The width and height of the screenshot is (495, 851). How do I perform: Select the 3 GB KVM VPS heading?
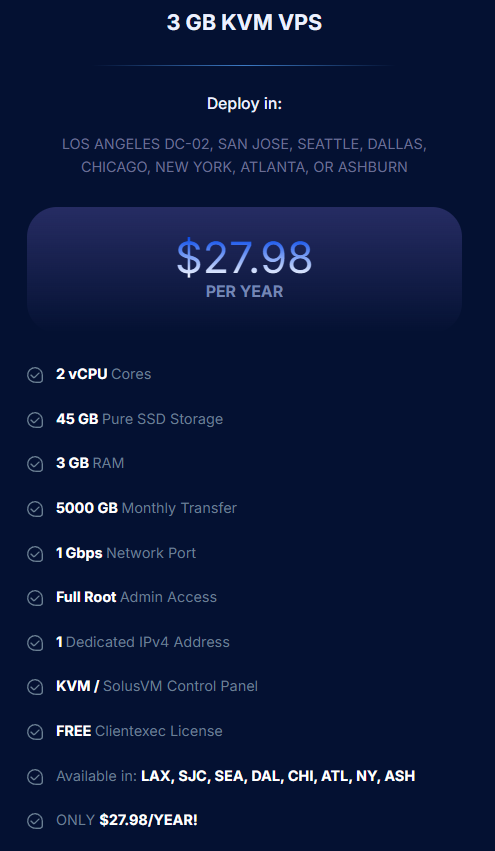pyautogui.click(x=244, y=23)
